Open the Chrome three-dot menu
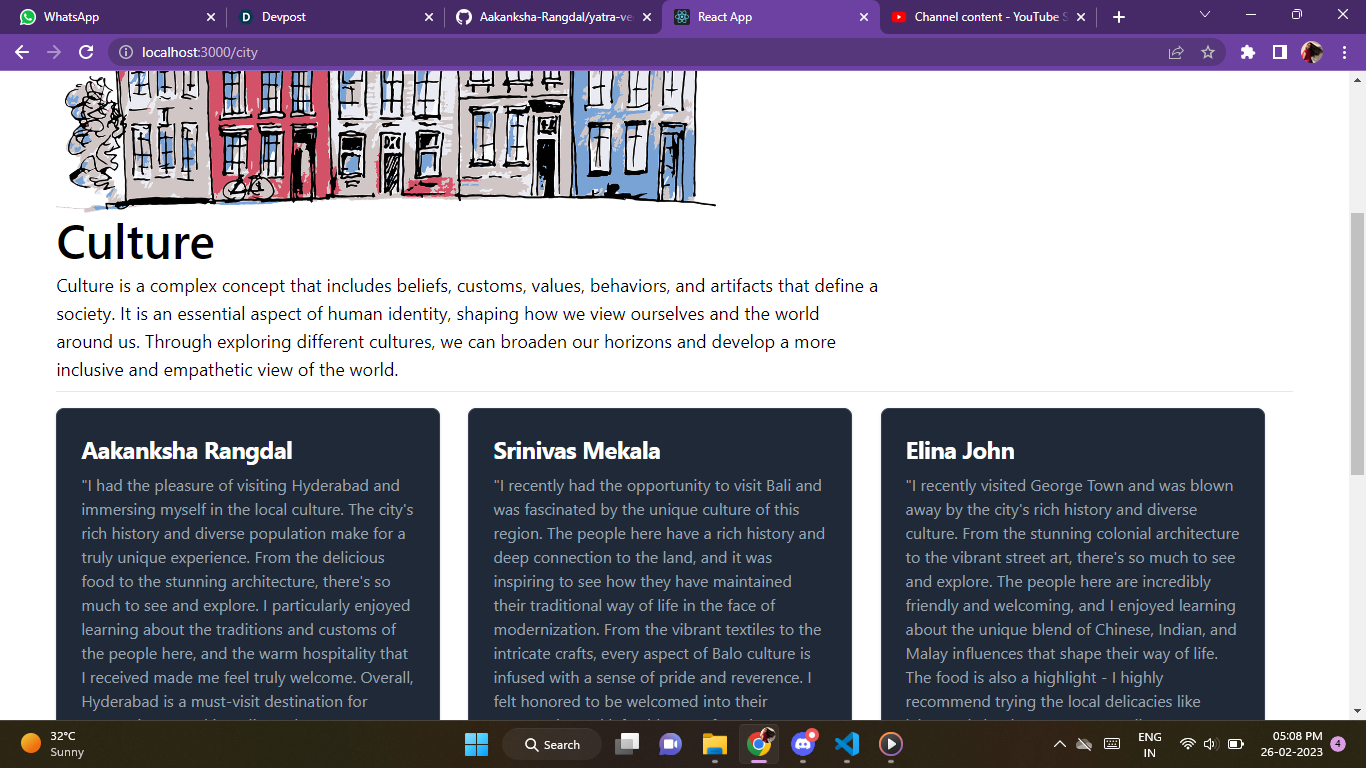 [1344, 52]
